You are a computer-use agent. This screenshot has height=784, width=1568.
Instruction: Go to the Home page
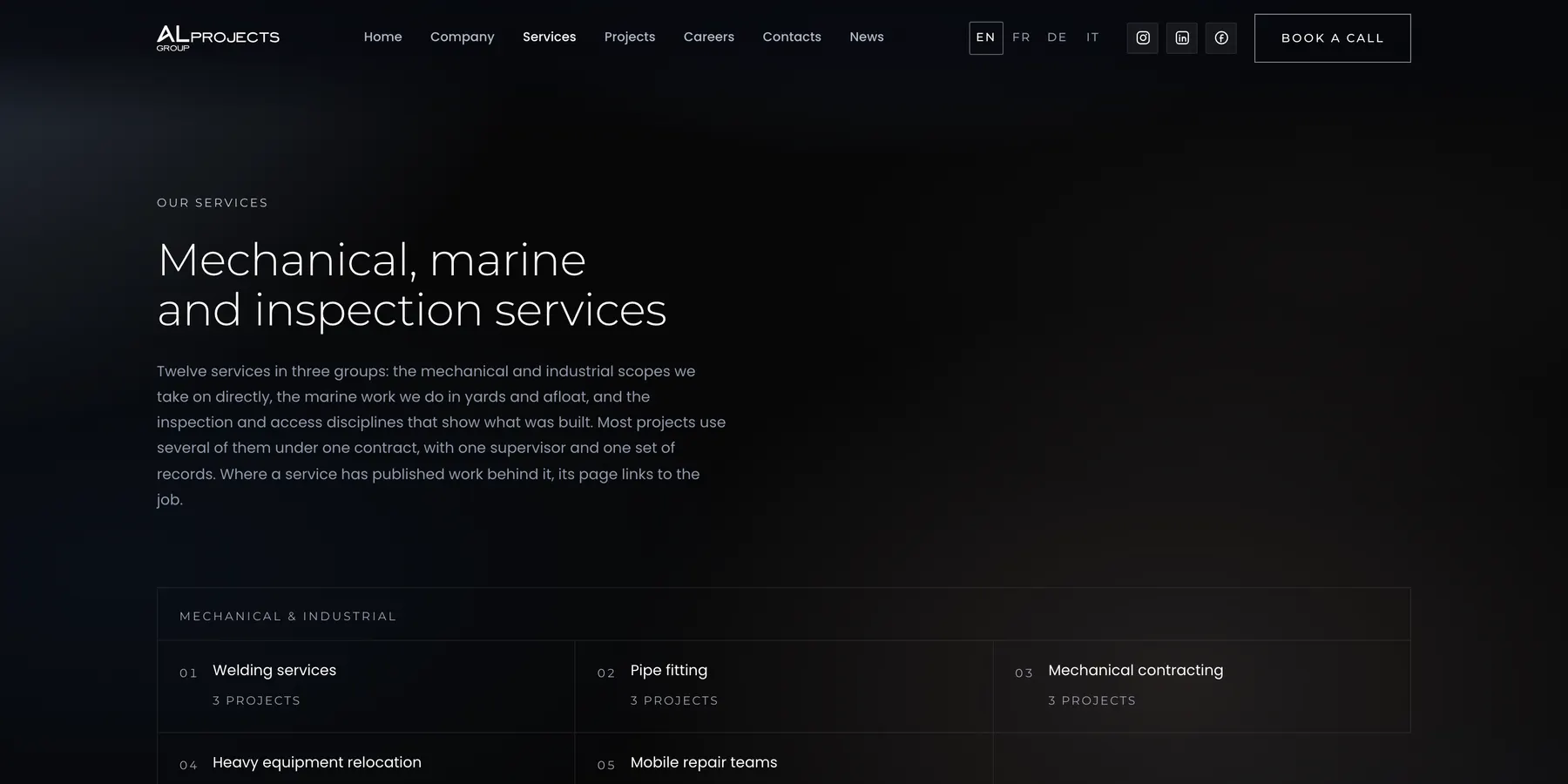[383, 37]
